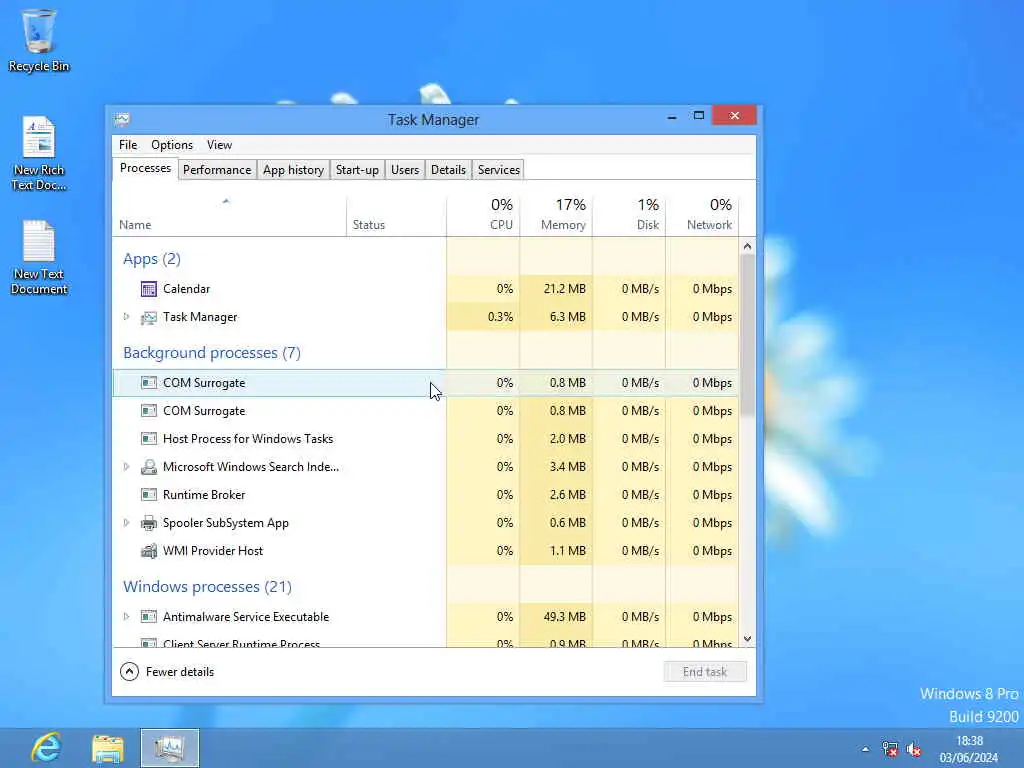1024x768 pixels.
Task: Click the Runtime Broker process icon
Action: click(149, 495)
